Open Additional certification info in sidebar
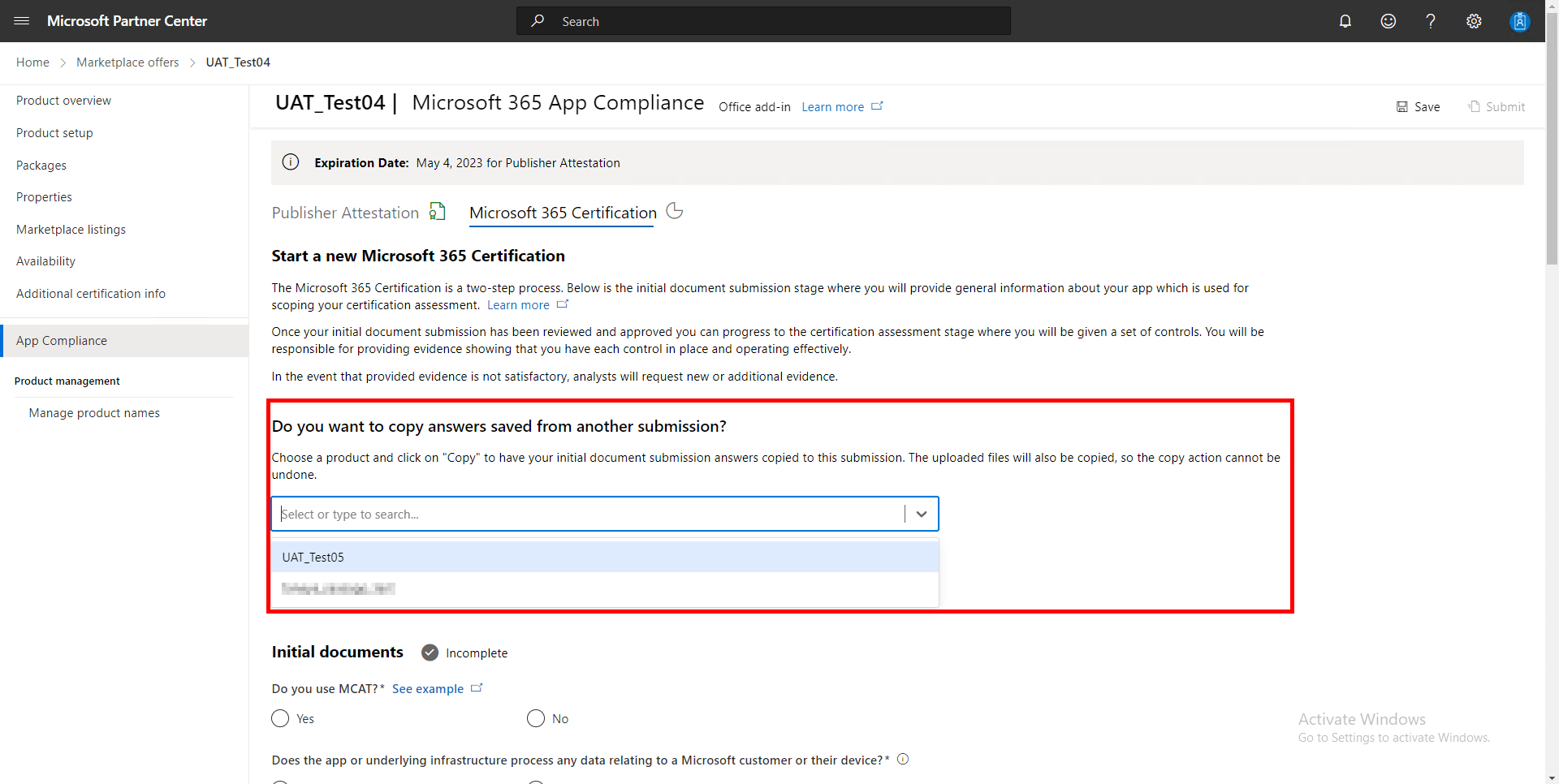Image resolution: width=1559 pixels, height=784 pixels. click(91, 294)
